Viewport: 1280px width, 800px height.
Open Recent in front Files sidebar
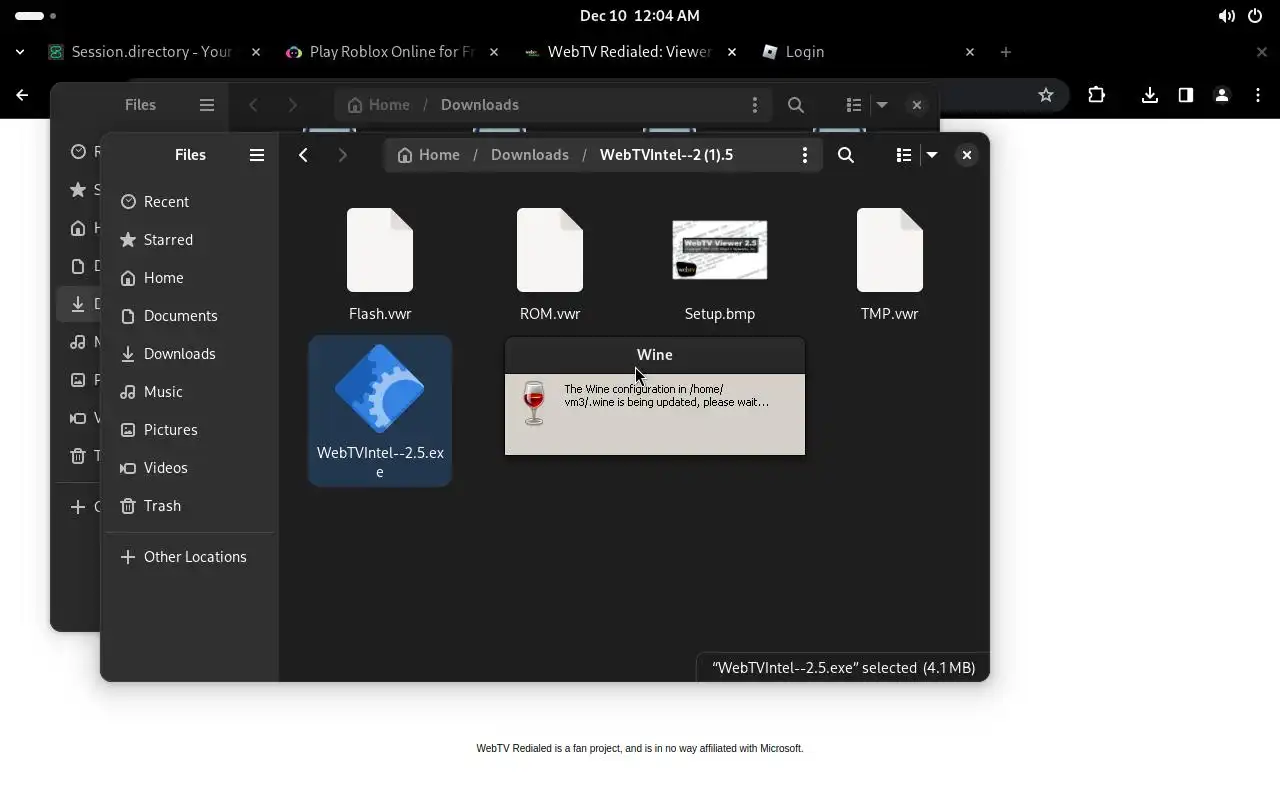[x=190, y=202]
